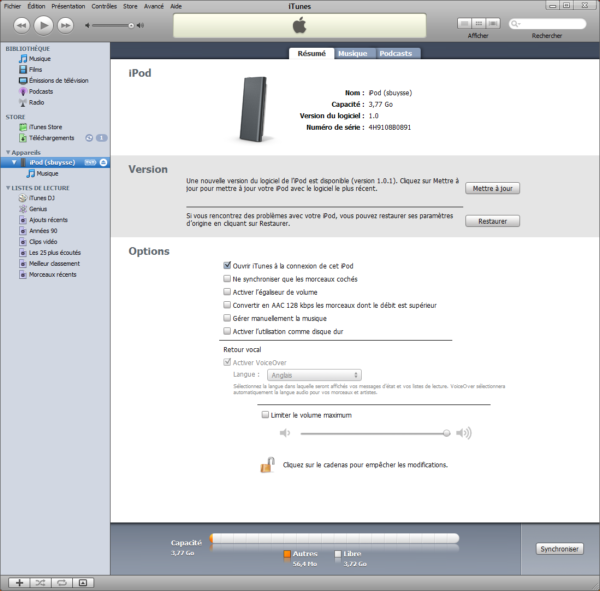Check 'Limiter le volume maximum' option
Screen dimensions: 600x591
click(264, 414)
